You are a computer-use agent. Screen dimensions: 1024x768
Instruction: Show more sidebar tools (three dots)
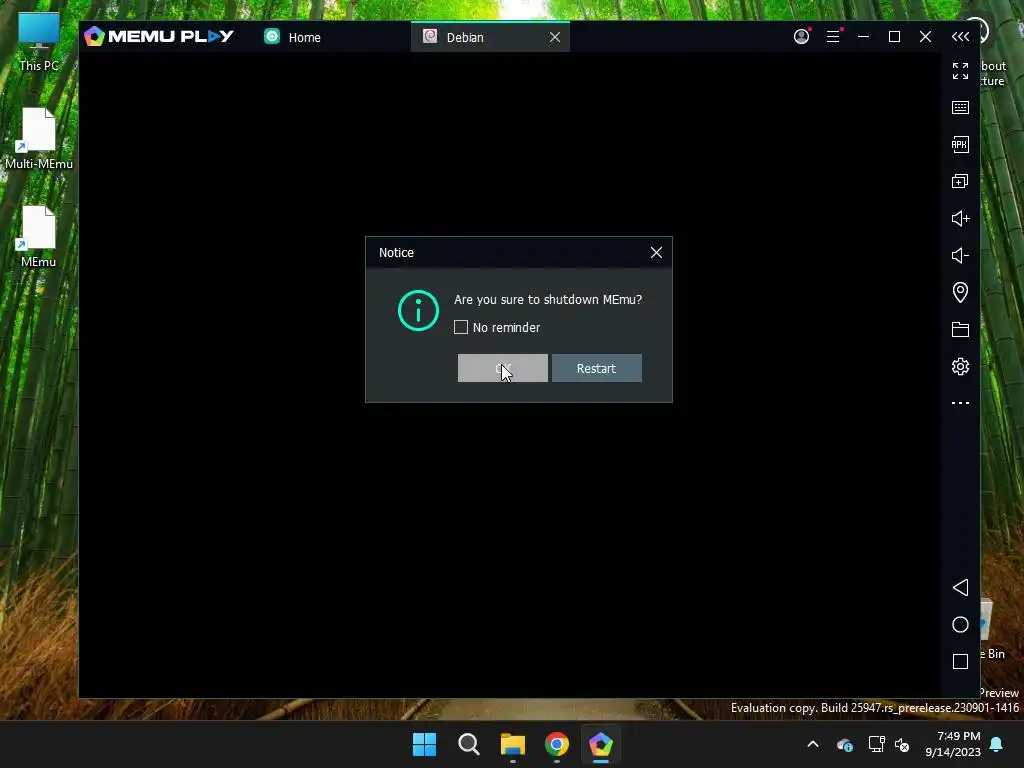tap(960, 403)
